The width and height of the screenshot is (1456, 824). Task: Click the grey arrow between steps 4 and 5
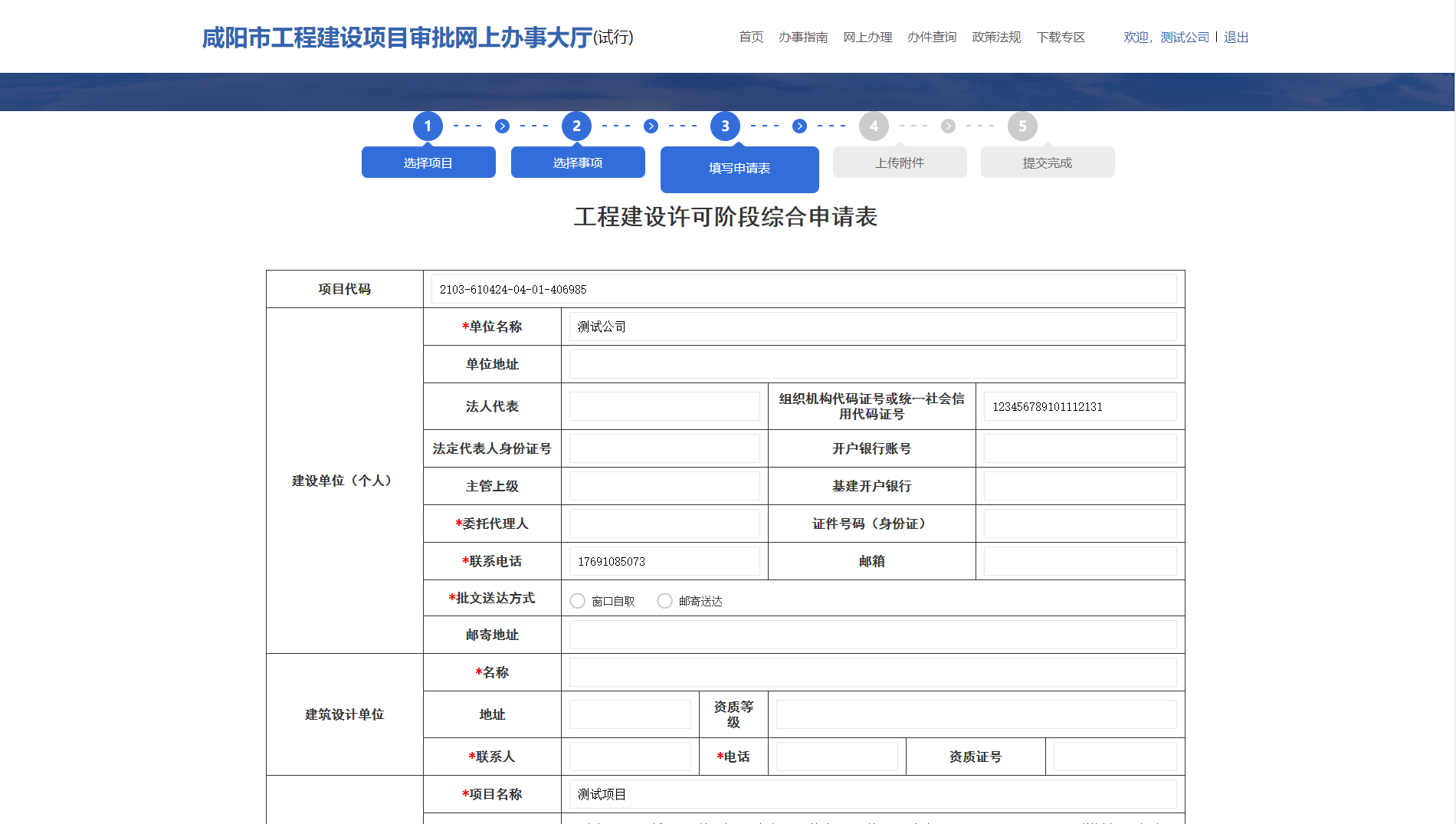pos(948,126)
